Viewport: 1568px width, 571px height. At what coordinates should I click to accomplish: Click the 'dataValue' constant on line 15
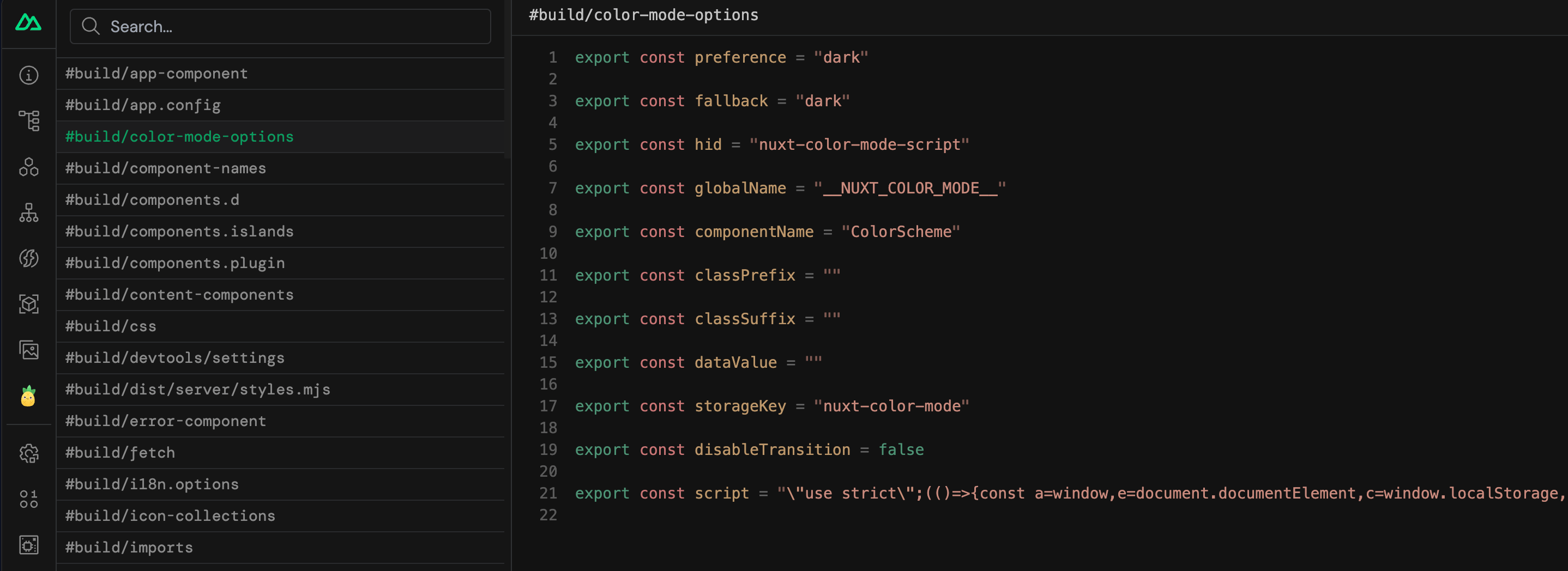tap(735, 362)
